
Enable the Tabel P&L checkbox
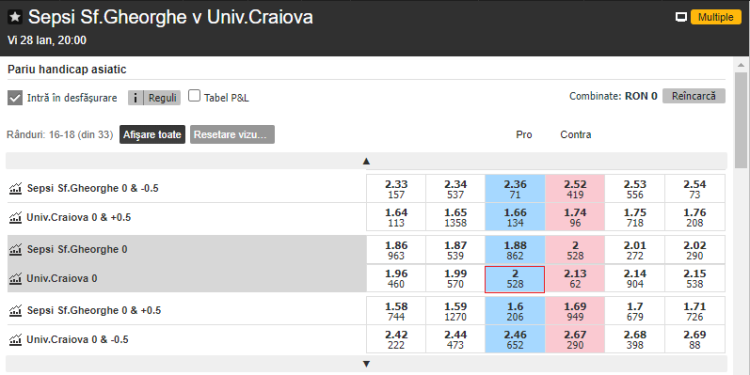194,96
